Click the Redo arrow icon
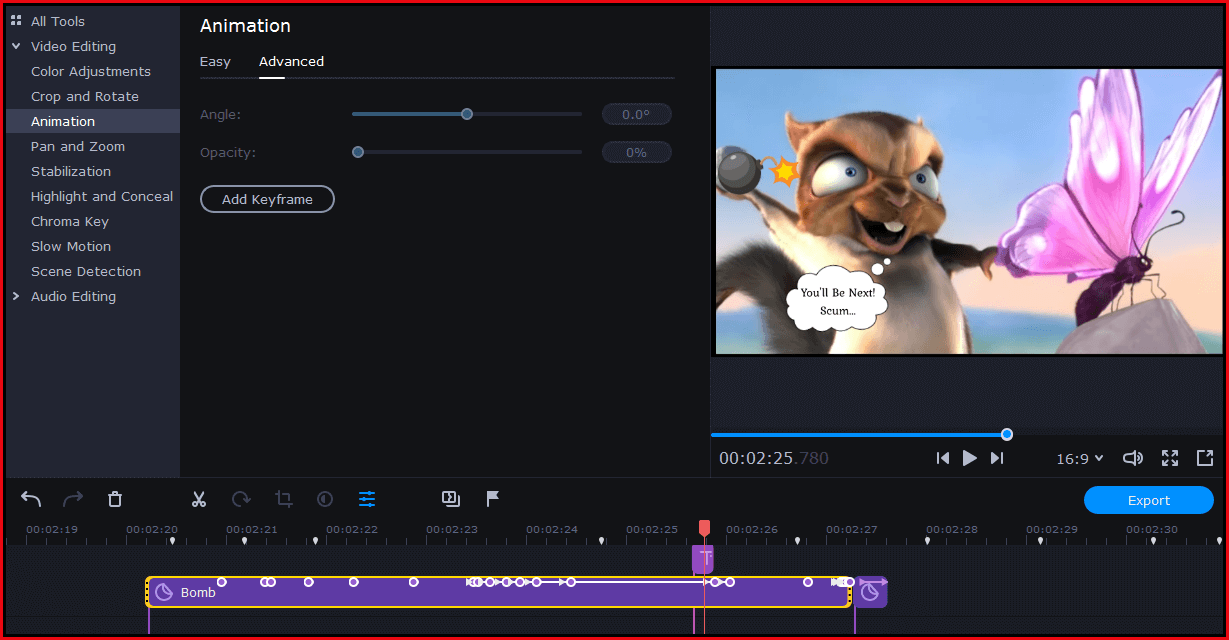This screenshot has height=640, width=1229. pyautogui.click(x=73, y=498)
